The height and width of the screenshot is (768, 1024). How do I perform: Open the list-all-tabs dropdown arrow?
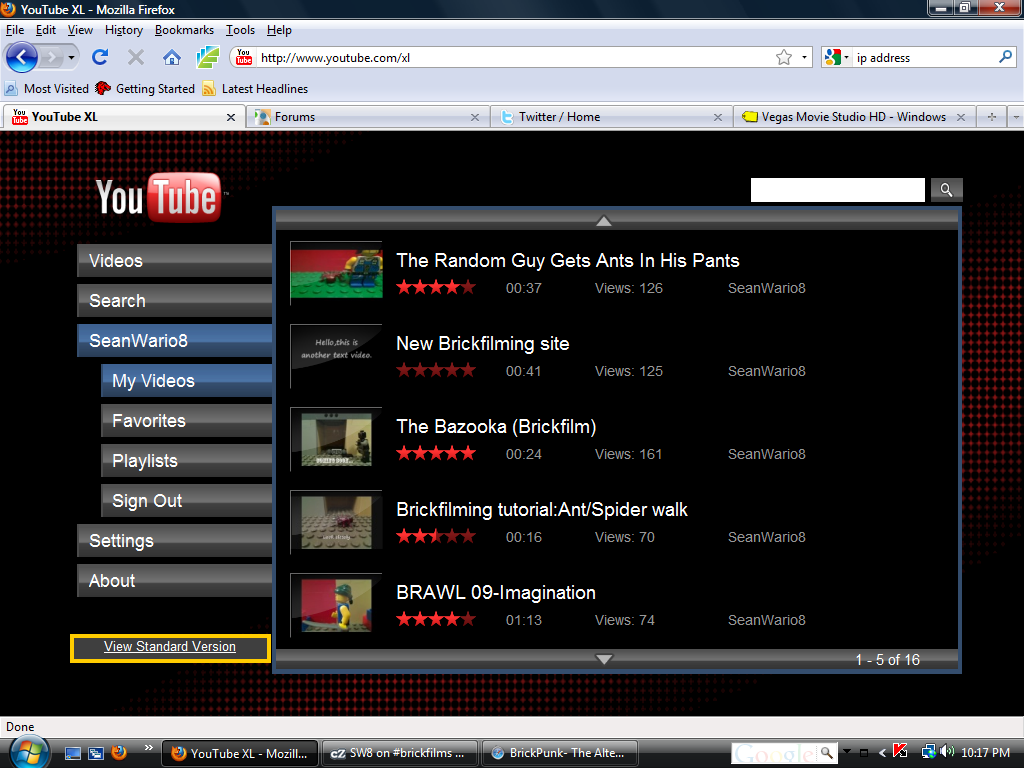pos(1016,118)
